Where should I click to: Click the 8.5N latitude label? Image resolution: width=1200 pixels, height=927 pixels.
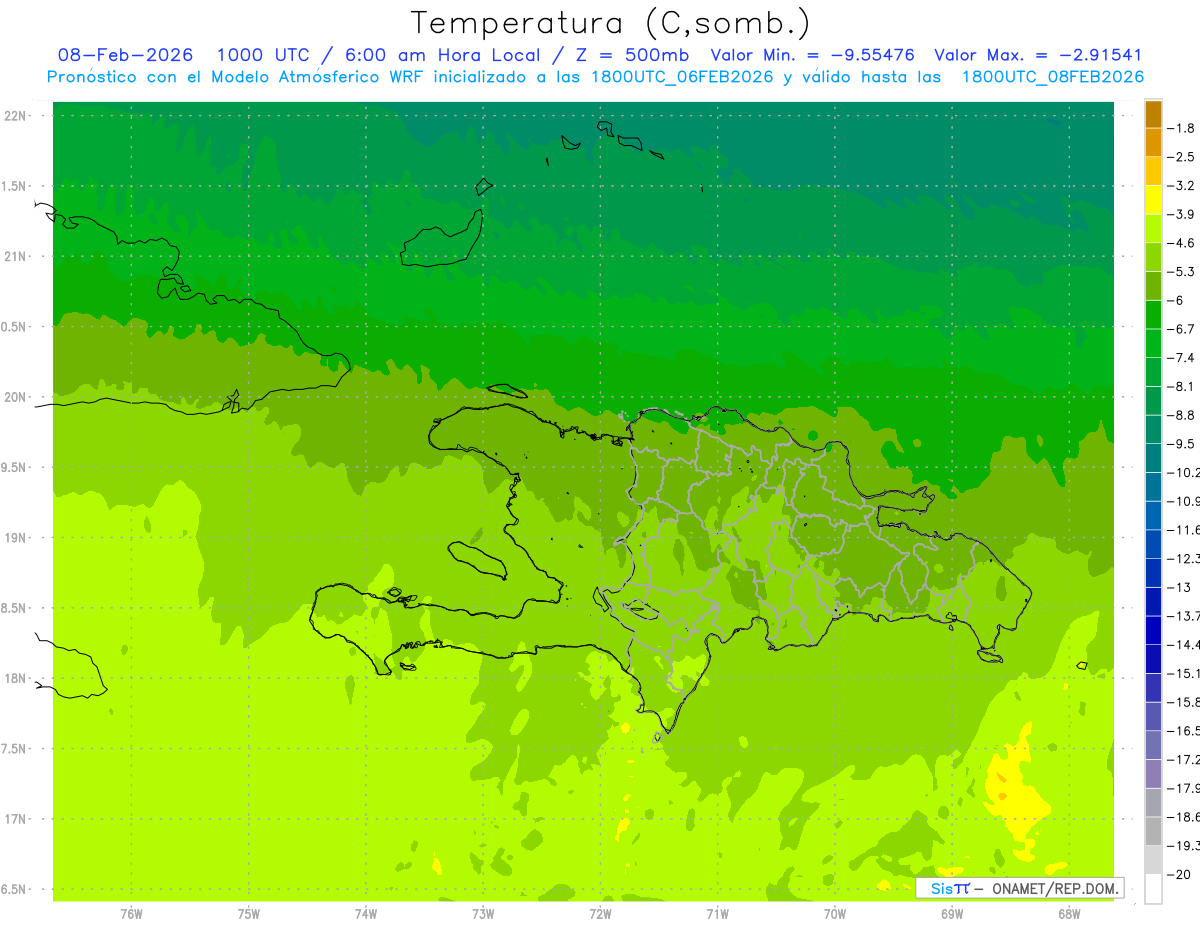point(15,608)
